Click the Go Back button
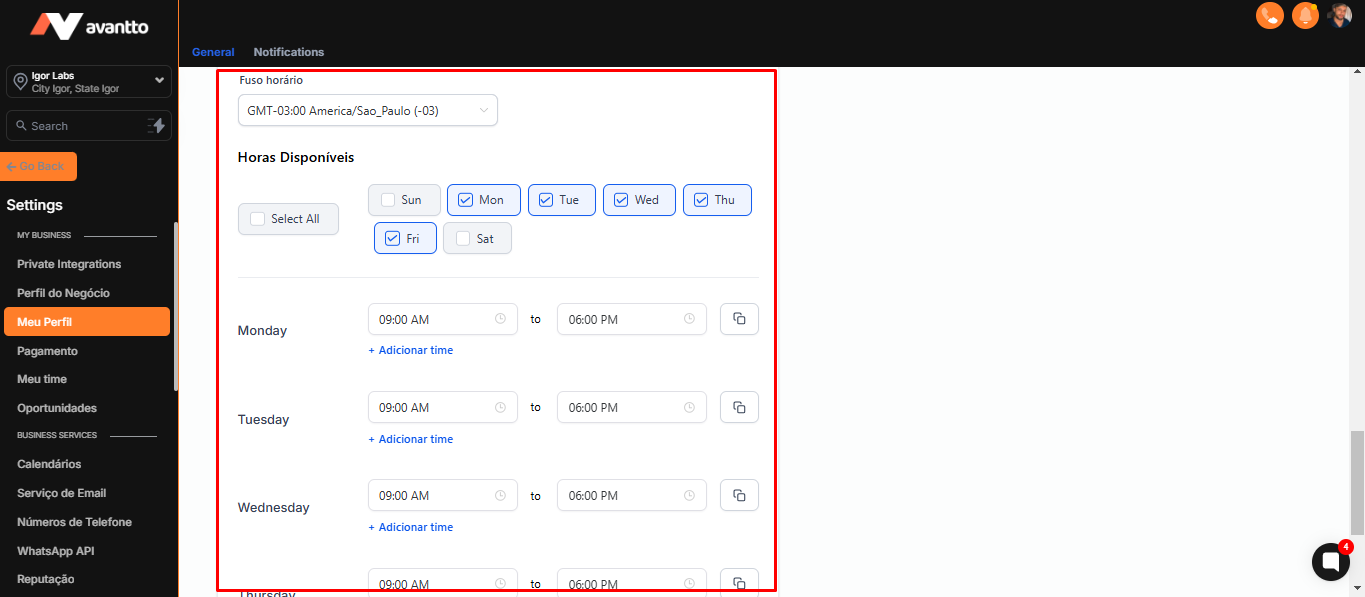This screenshot has height=597, width=1365. 40,166
